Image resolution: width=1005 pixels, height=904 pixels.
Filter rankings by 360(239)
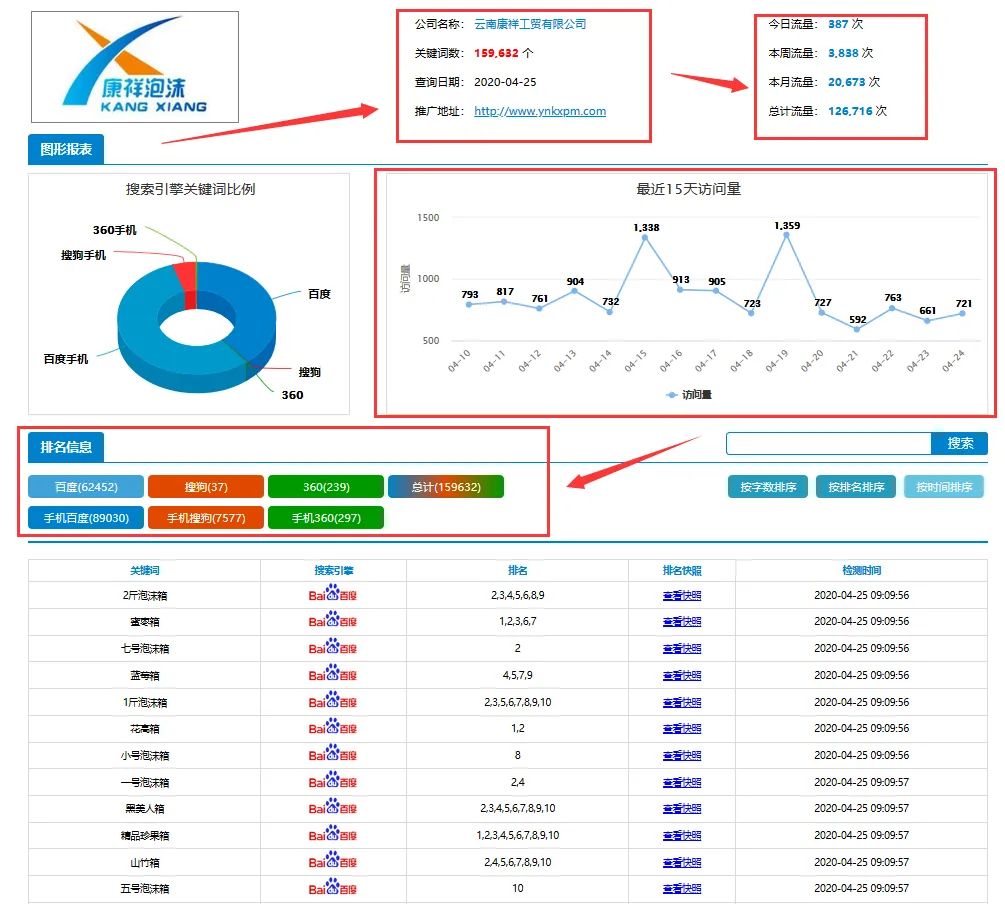[326, 487]
